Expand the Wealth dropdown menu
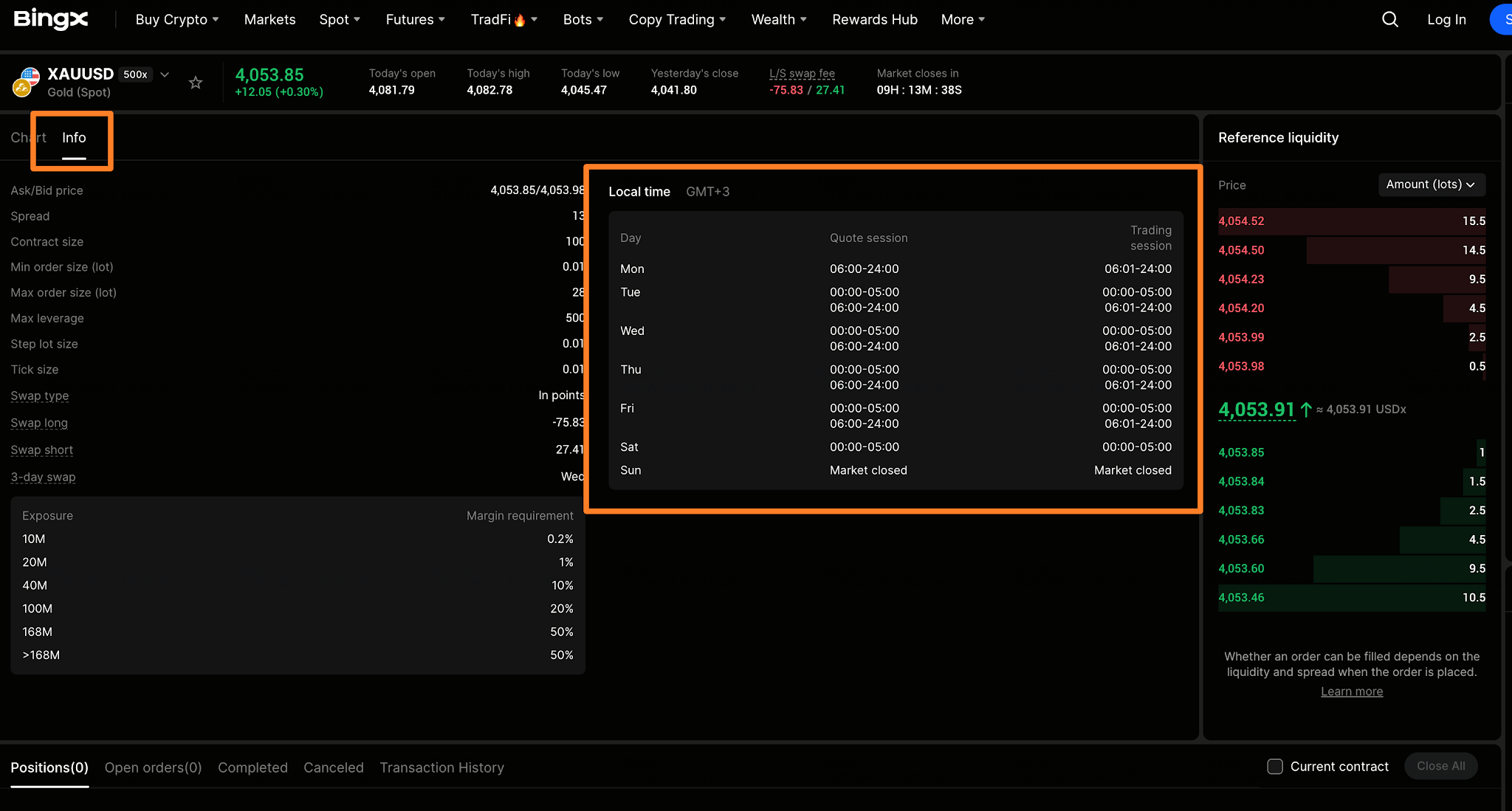The image size is (1512, 811). click(779, 20)
